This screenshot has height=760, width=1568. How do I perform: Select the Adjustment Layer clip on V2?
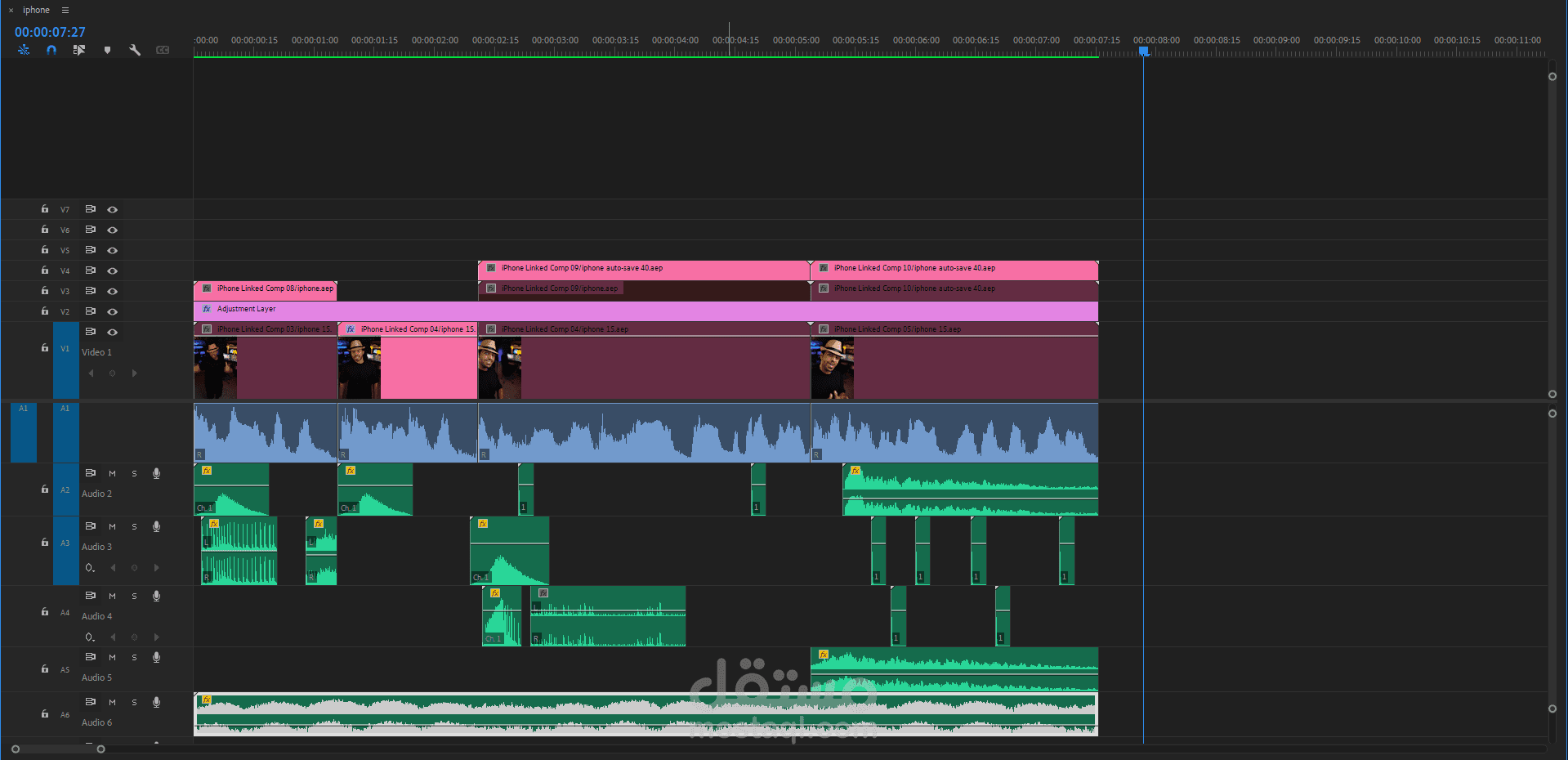pyautogui.click(x=646, y=310)
